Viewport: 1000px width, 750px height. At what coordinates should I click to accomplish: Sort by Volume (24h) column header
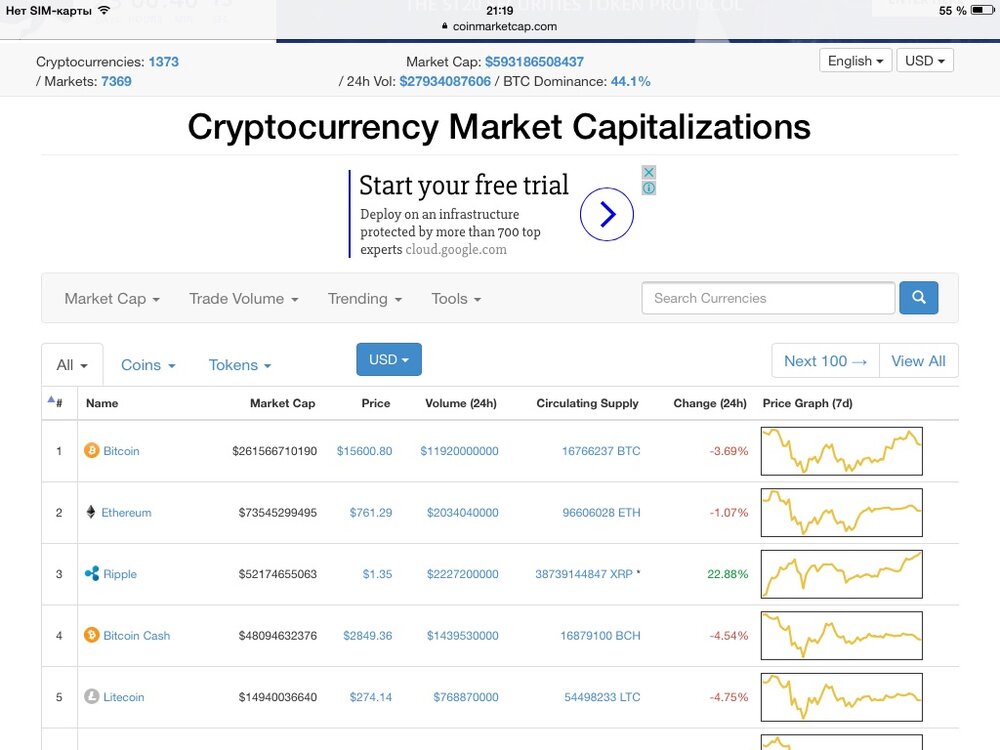[461, 403]
